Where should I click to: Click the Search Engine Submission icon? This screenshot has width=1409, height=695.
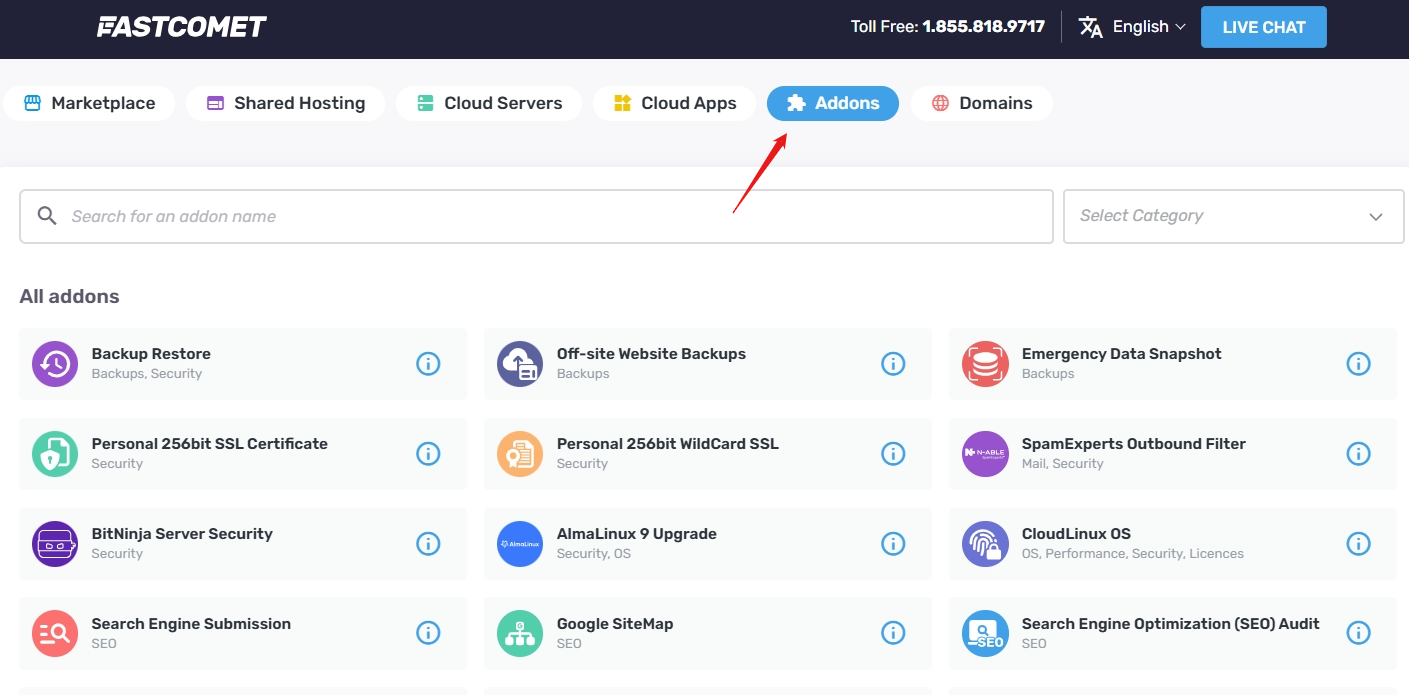[55, 634]
